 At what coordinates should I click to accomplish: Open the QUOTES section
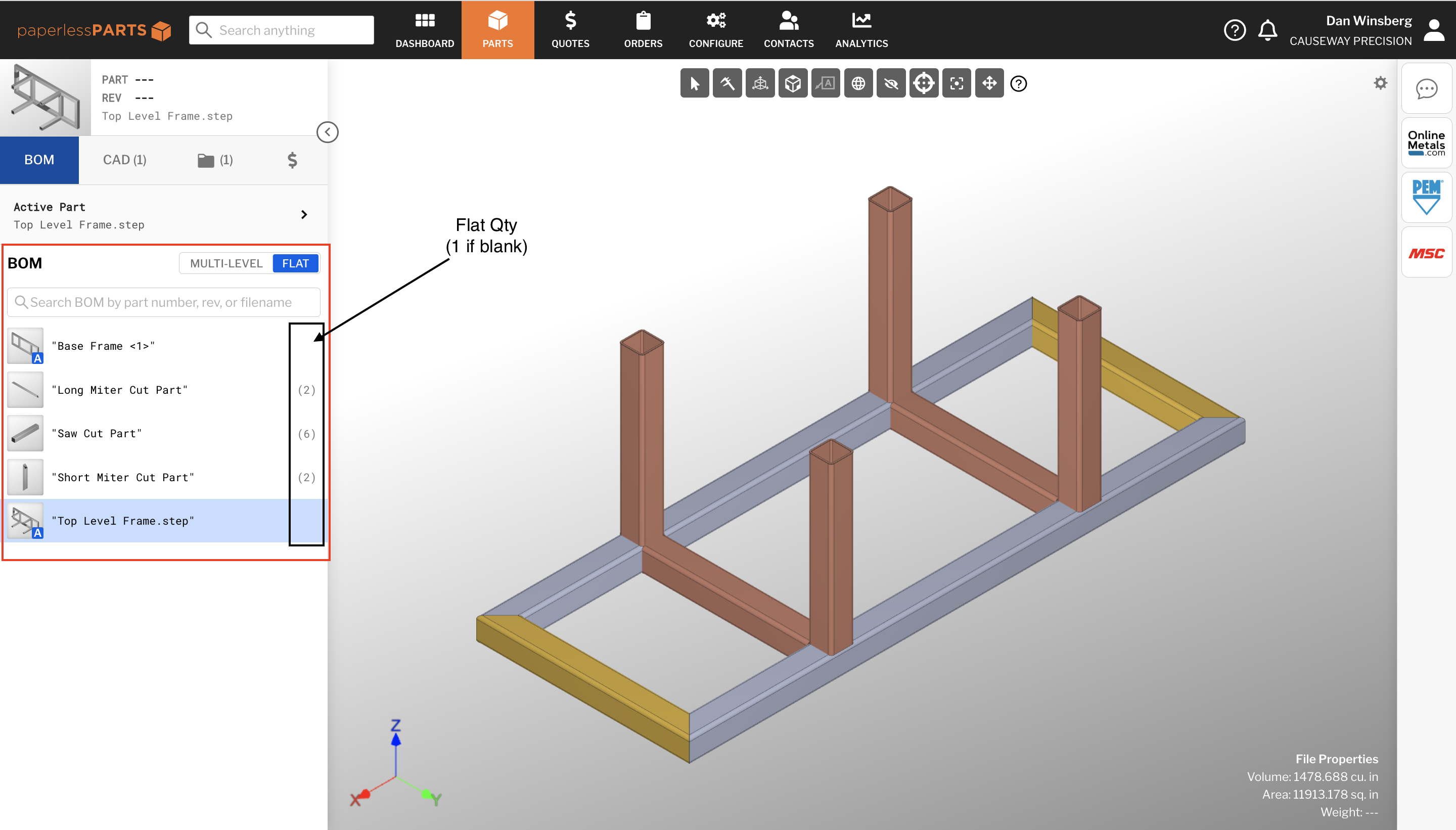pyautogui.click(x=570, y=29)
